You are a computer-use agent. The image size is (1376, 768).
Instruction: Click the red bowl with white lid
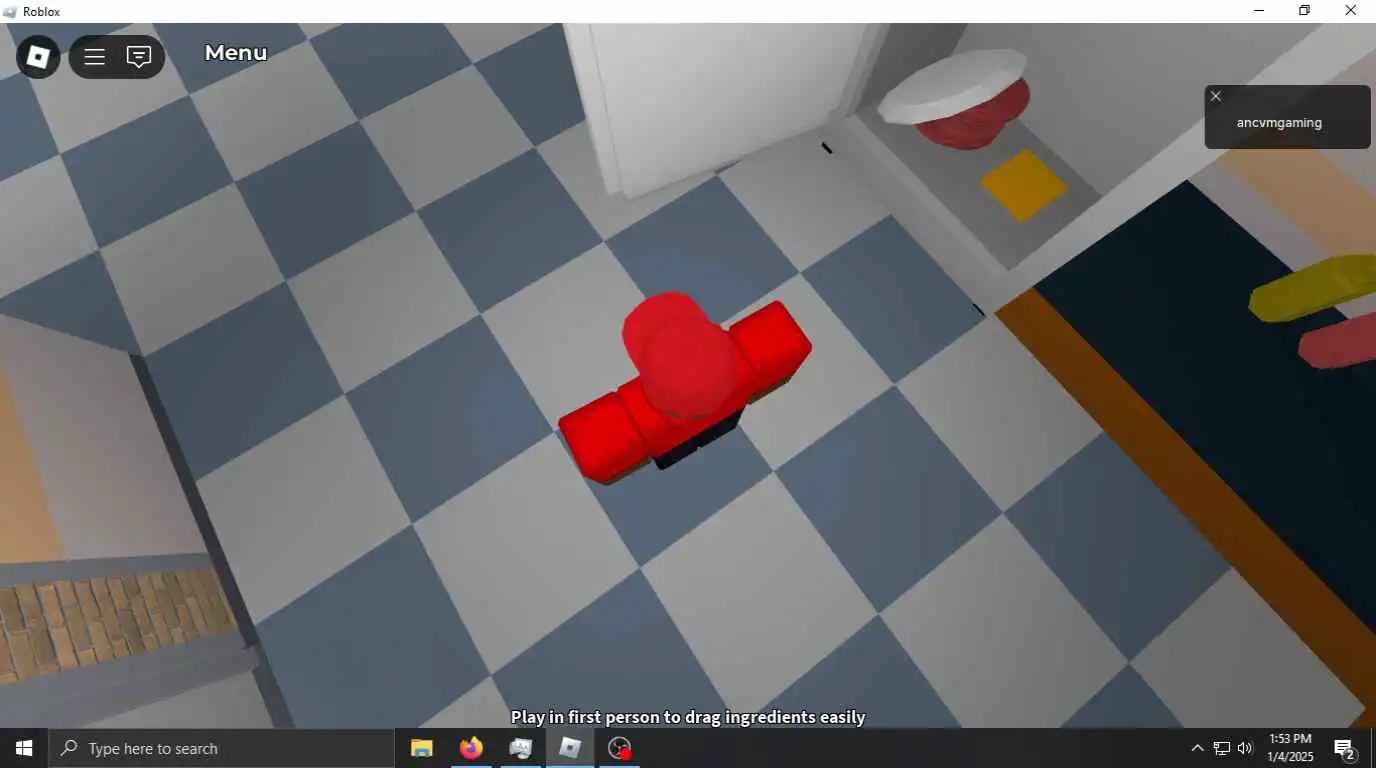(955, 98)
